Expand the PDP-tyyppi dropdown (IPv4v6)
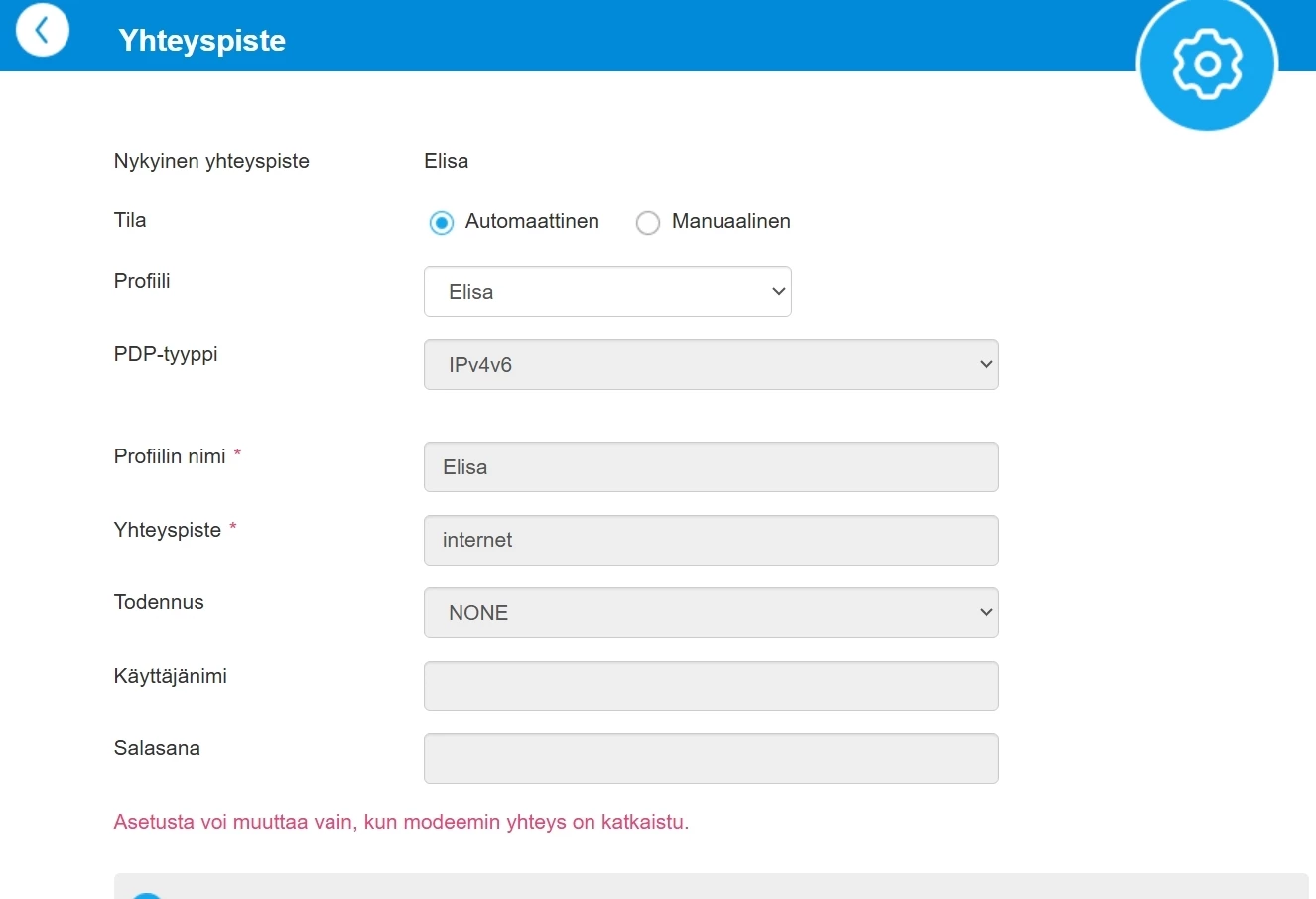Image resolution: width=1316 pixels, height=899 pixels. [711, 365]
